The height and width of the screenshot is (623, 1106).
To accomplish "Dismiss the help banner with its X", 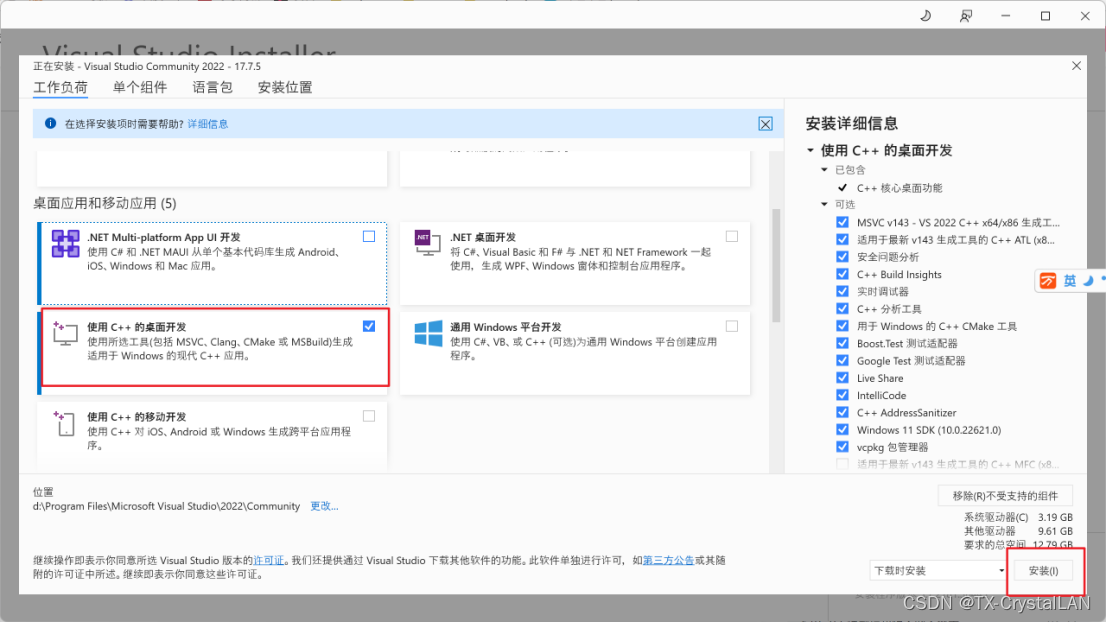I will (x=765, y=123).
